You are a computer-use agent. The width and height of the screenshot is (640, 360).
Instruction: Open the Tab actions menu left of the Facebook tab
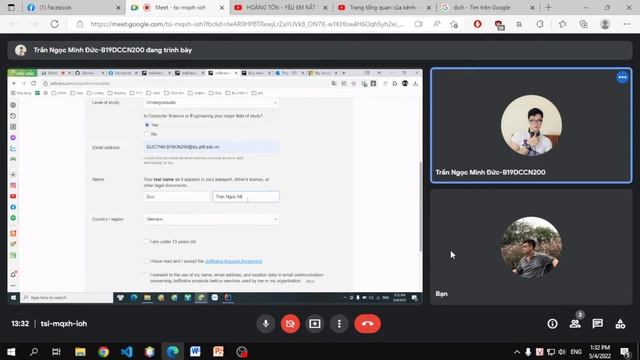coord(11,7)
